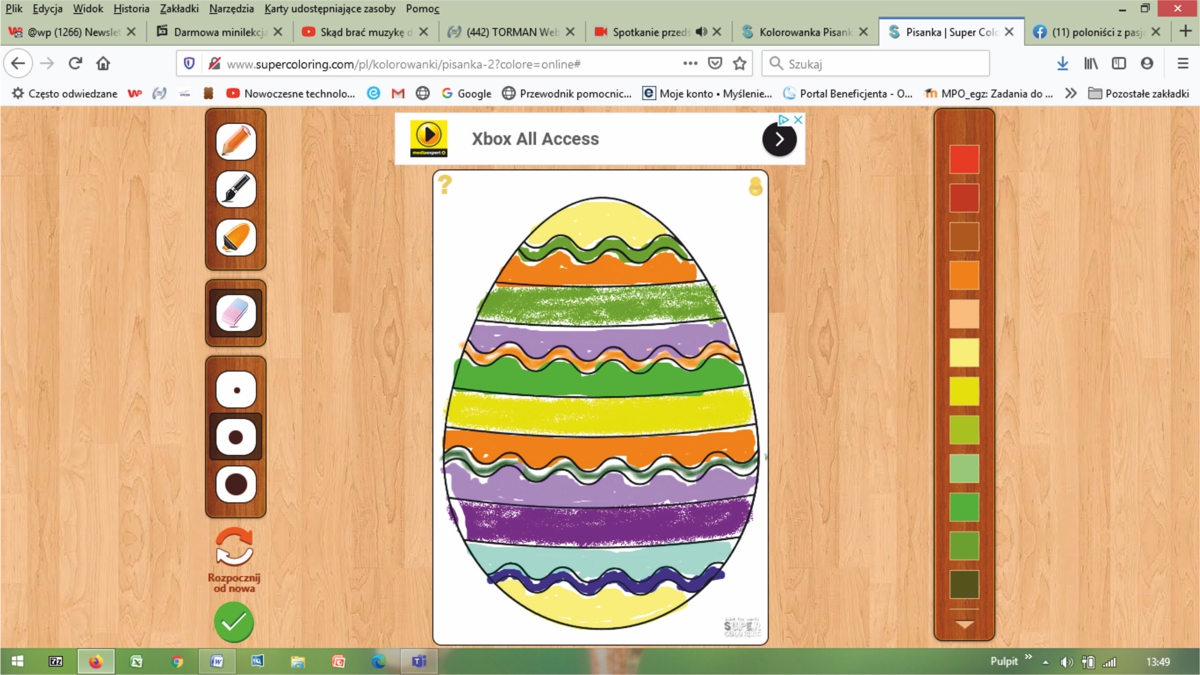The image size is (1200, 675).
Task: Open the Word icon in taskbar
Action: 217,661
